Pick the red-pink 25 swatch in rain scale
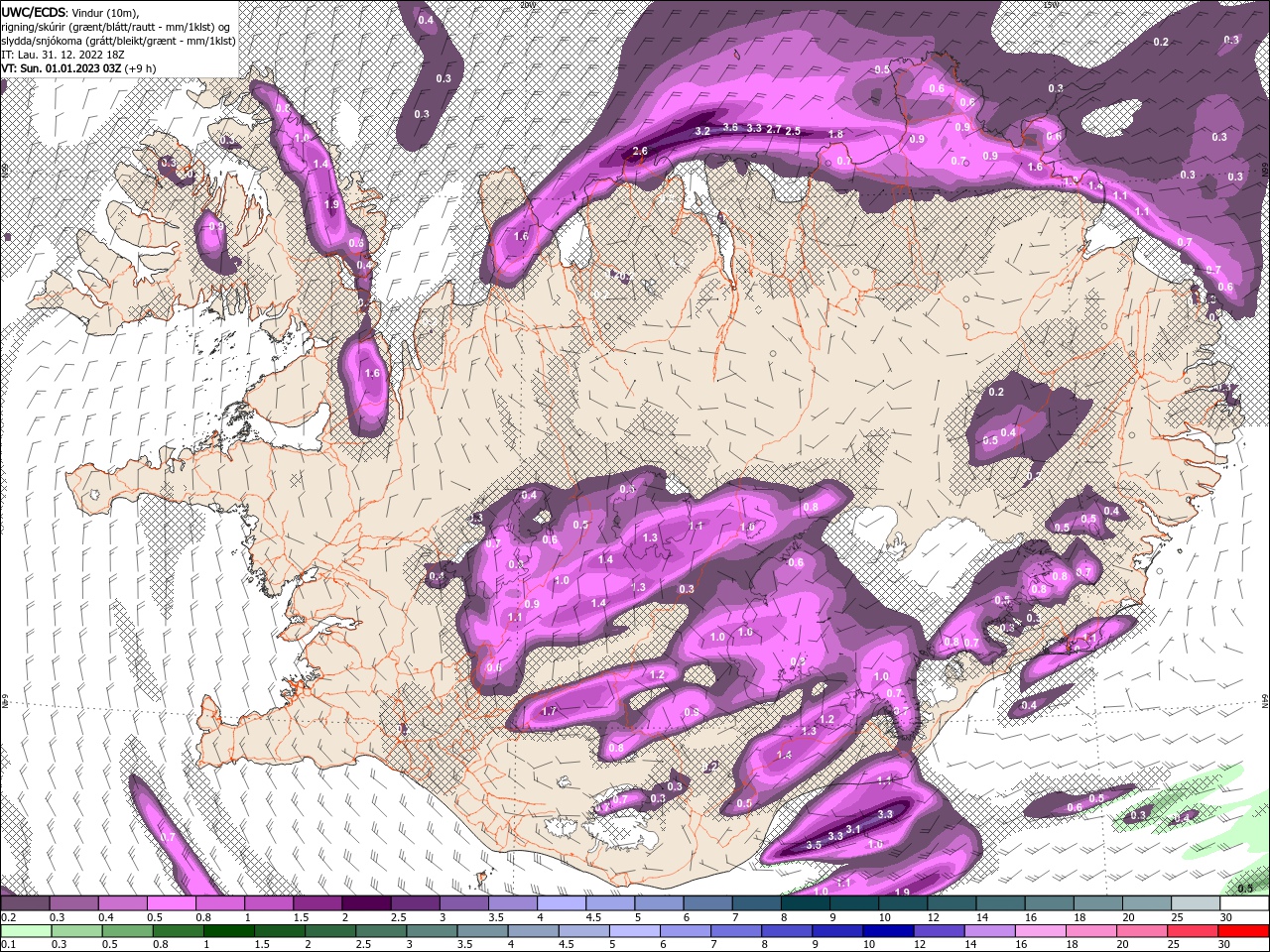This screenshot has height=952, width=1270. [1193, 931]
